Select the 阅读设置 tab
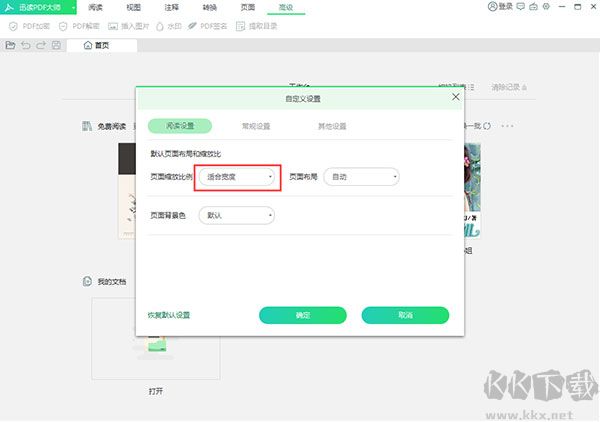The height and width of the screenshot is (422, 600). pos(180,126)
